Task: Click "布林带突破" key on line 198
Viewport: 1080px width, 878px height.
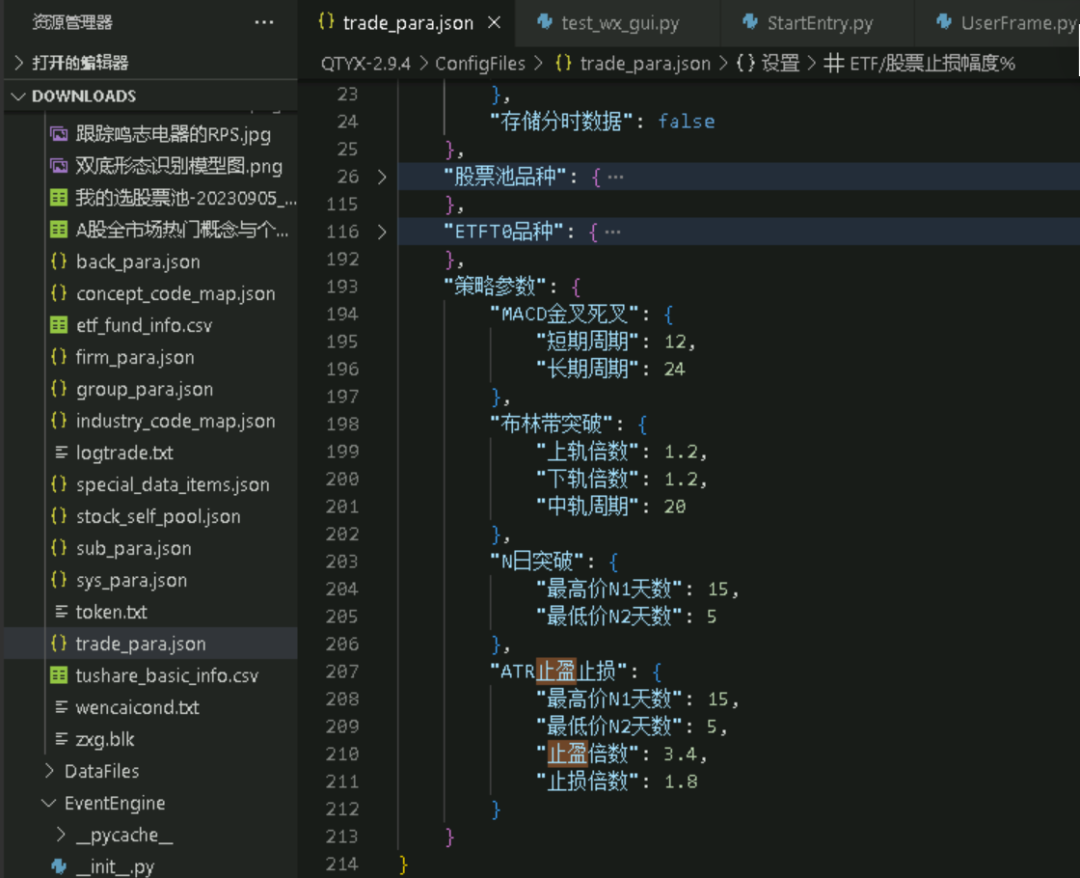Action: pyautogui.click(x=552, y=424)
